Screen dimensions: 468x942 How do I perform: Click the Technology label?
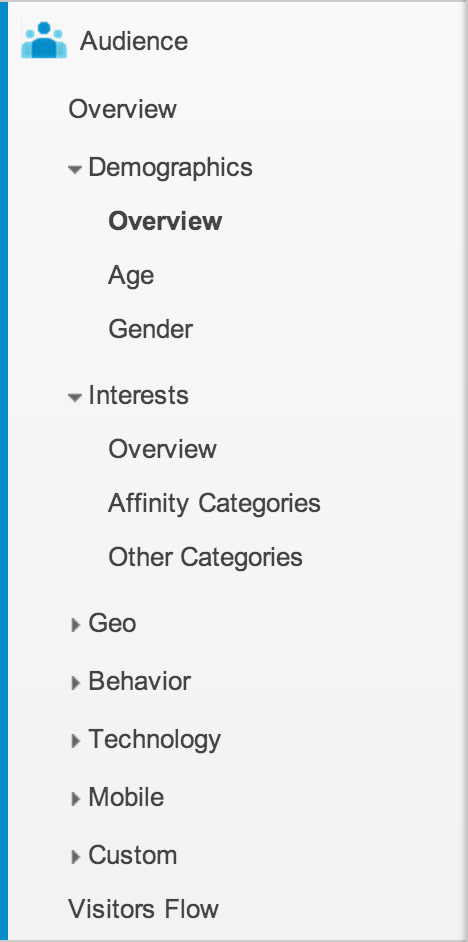point(154,740)
